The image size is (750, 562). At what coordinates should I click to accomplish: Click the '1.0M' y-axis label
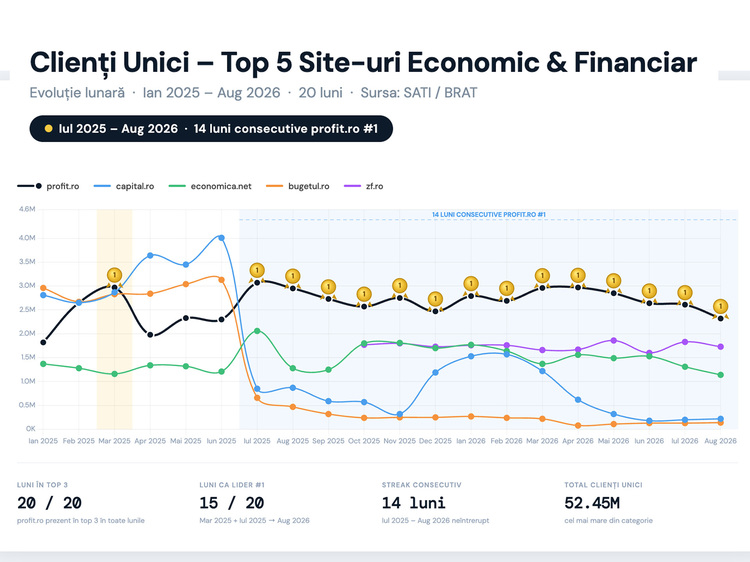tap(27, 381)
